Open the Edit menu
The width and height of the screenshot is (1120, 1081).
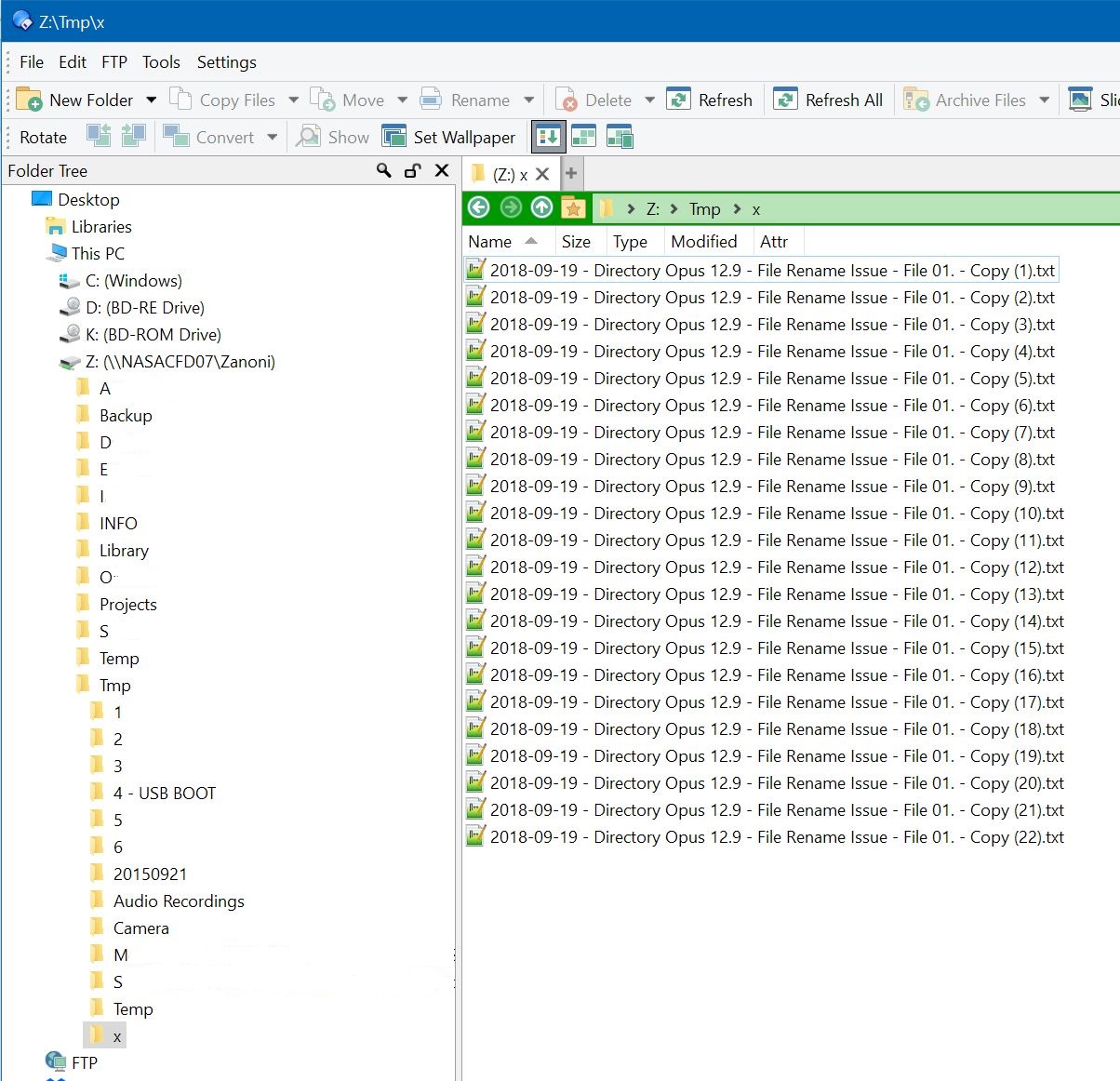point(73,61)
